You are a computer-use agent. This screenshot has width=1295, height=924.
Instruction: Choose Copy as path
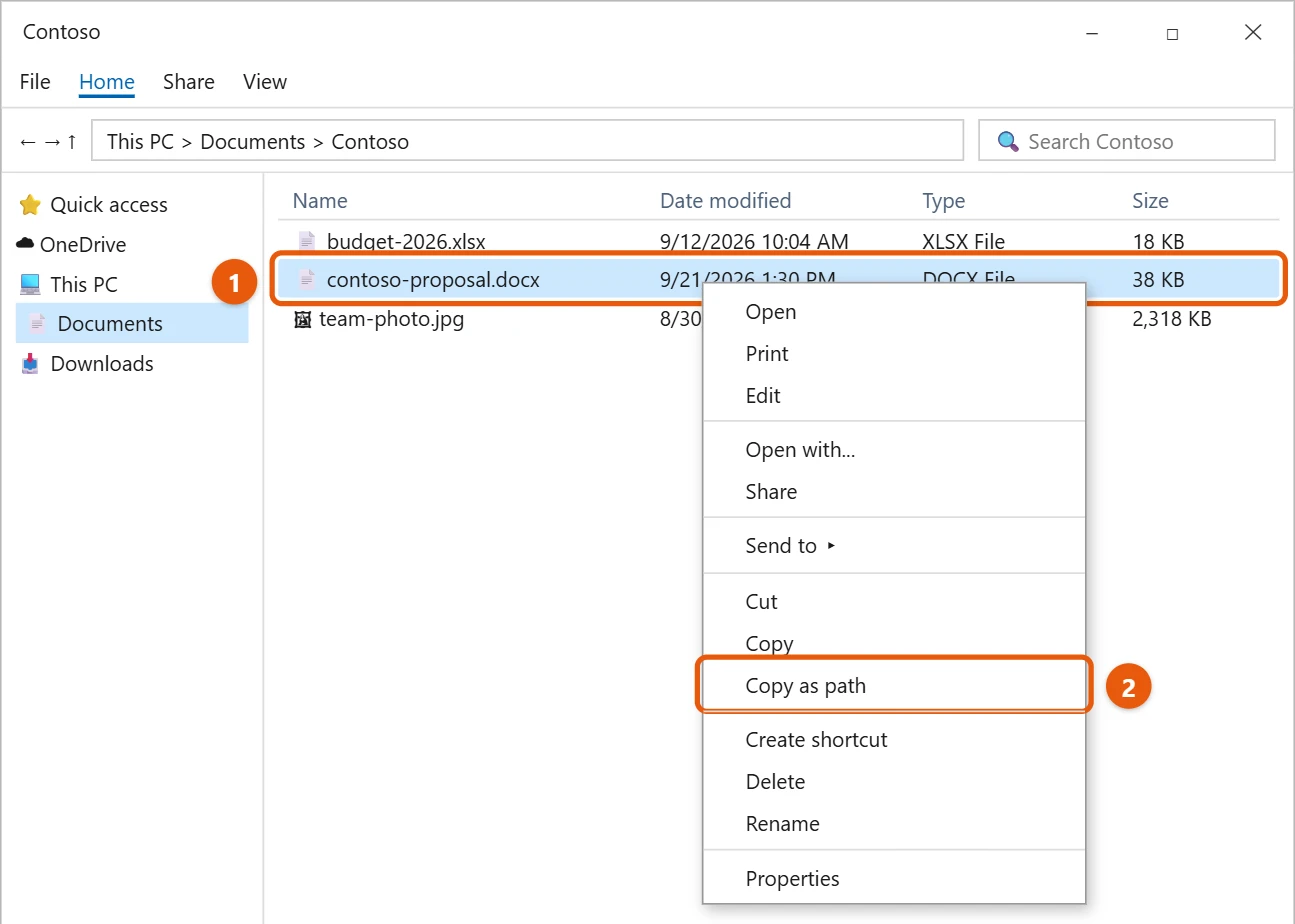[x=894, y=686]
